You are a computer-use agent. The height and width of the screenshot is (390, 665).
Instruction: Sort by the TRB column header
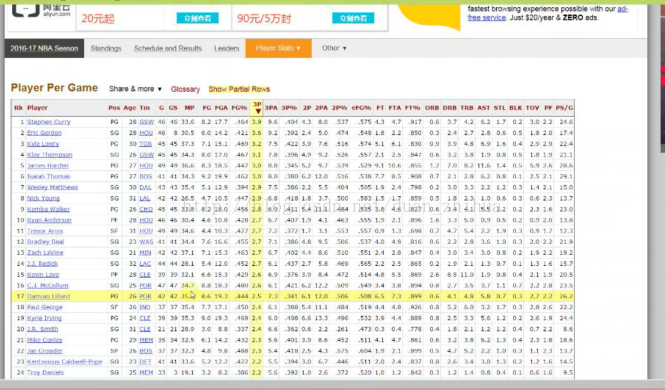[467, 108]
